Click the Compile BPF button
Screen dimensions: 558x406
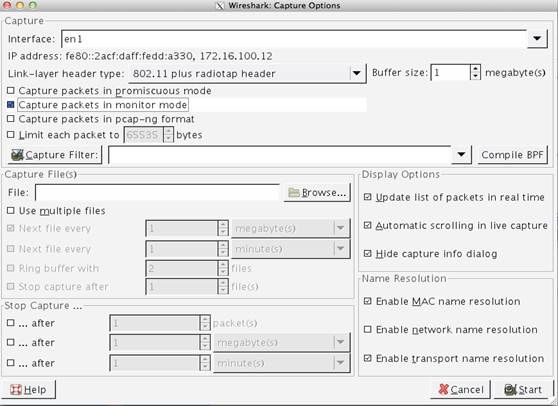pos(512,155)
